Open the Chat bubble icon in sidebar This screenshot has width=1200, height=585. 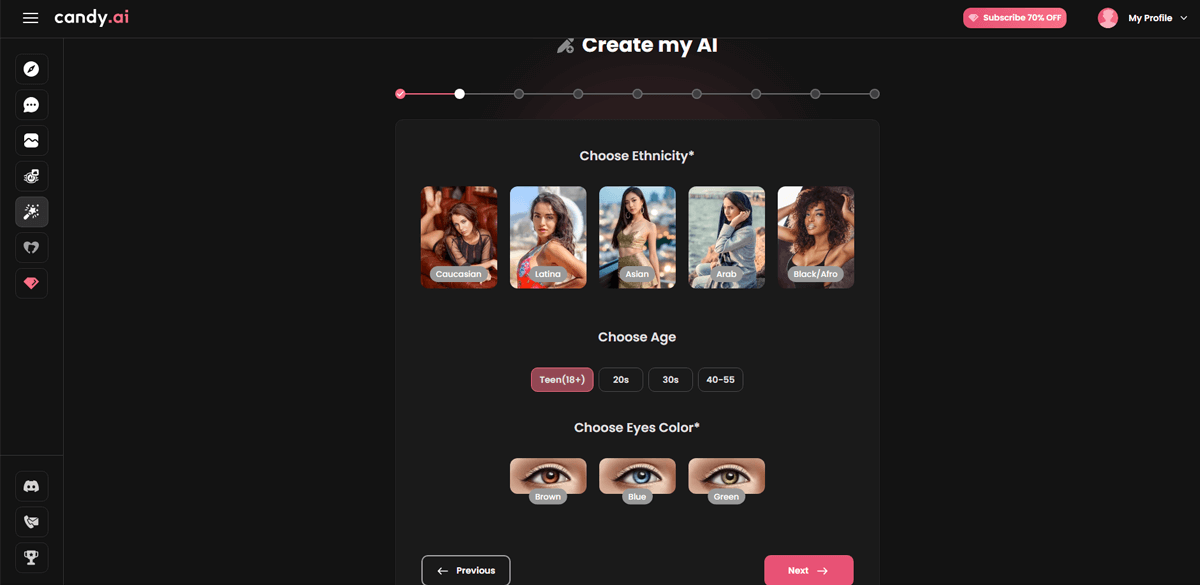pos(31,105)
